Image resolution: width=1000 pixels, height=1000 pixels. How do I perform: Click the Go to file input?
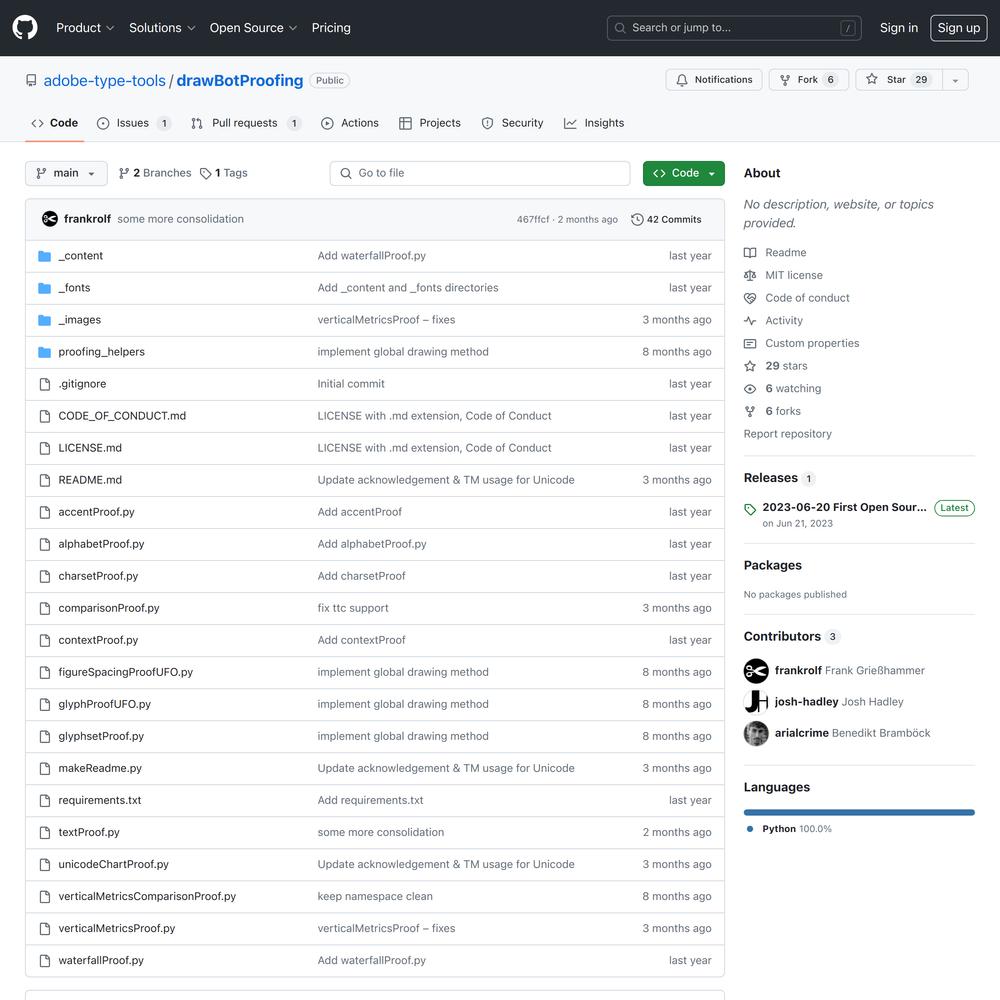click(x=480, y=173)
